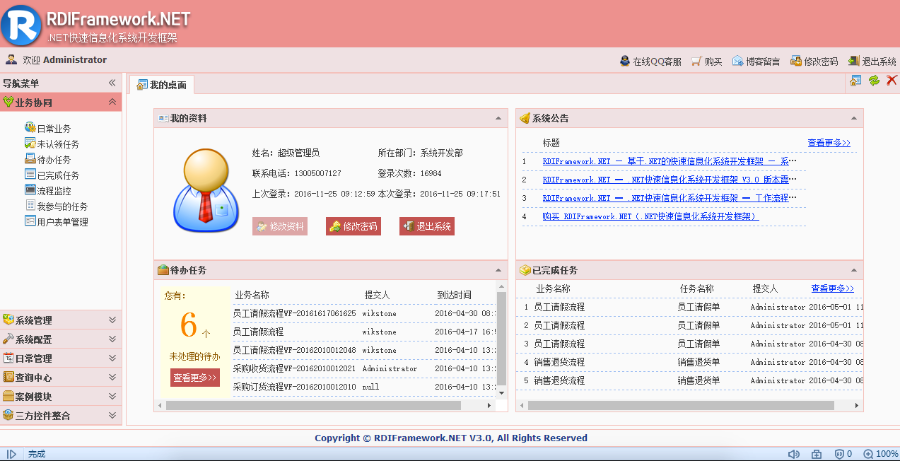Expand the 三方控件整合 accordion section
Image resolution: width=900 pixels, height=461 pixels.
(x=112, y=415)
